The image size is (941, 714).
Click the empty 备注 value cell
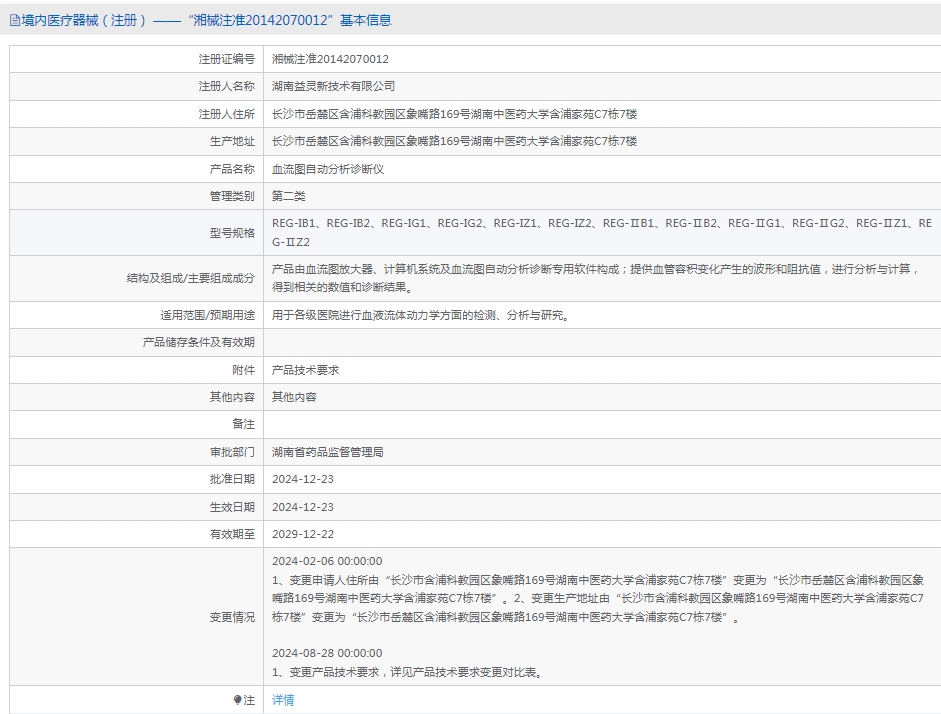[600, 424]
